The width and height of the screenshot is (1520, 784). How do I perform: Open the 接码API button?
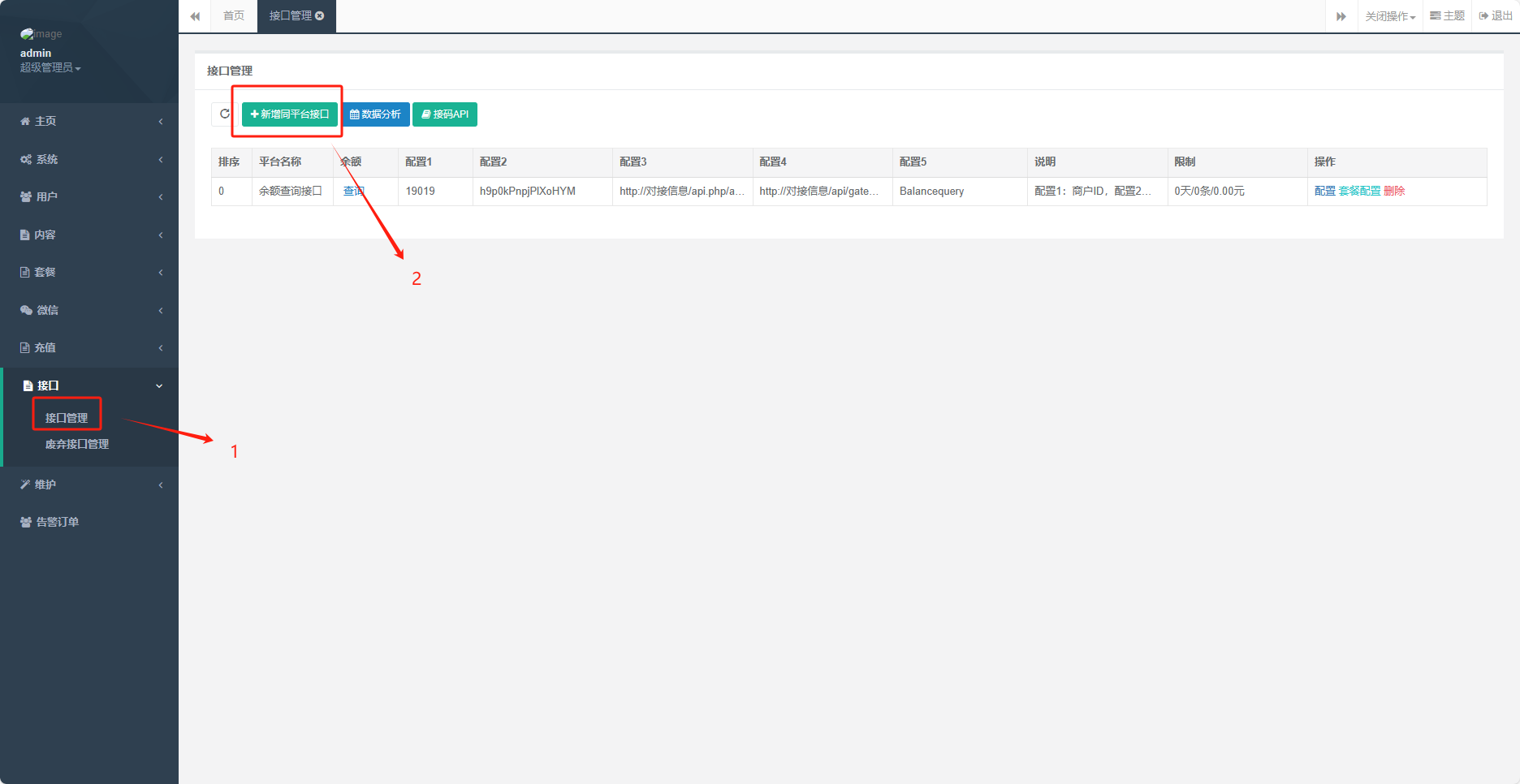[x=445, y=114]
